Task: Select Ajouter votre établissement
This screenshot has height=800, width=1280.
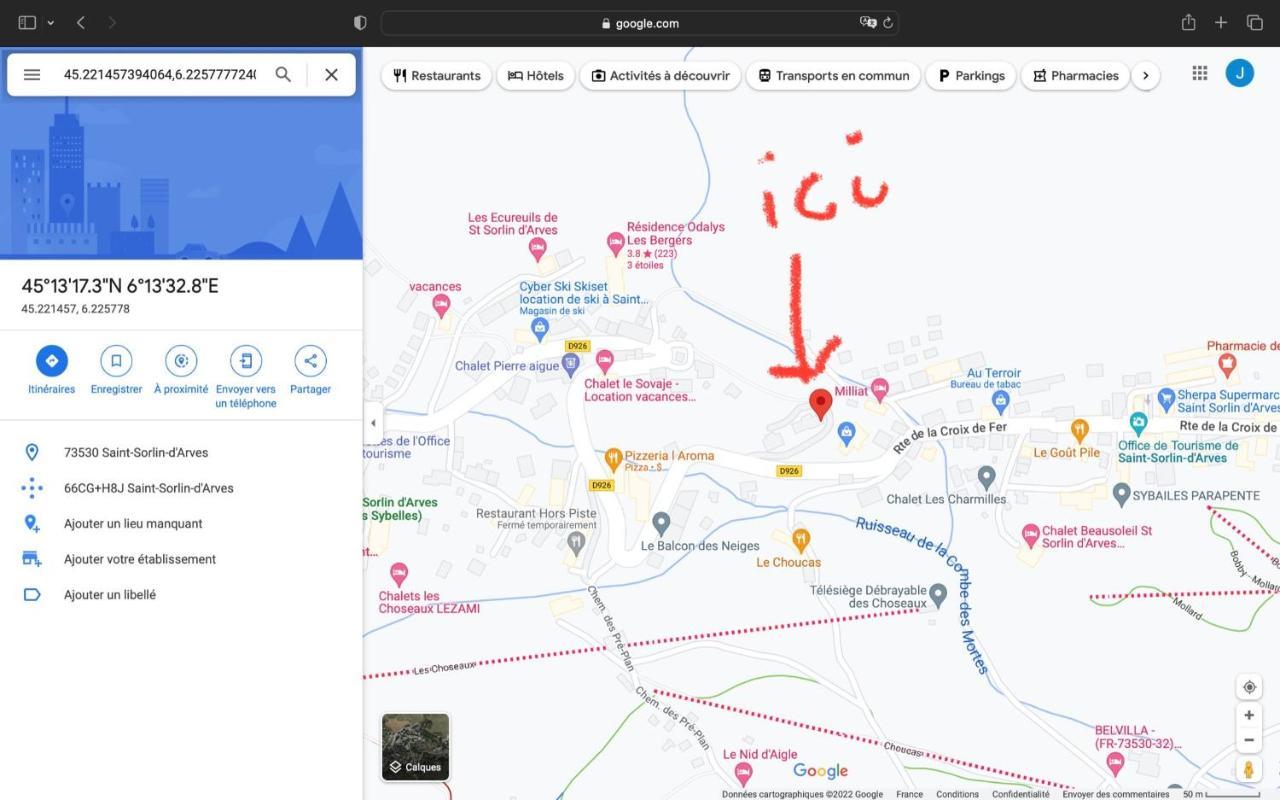Action: pyautogui.click(x=181, y=559)
